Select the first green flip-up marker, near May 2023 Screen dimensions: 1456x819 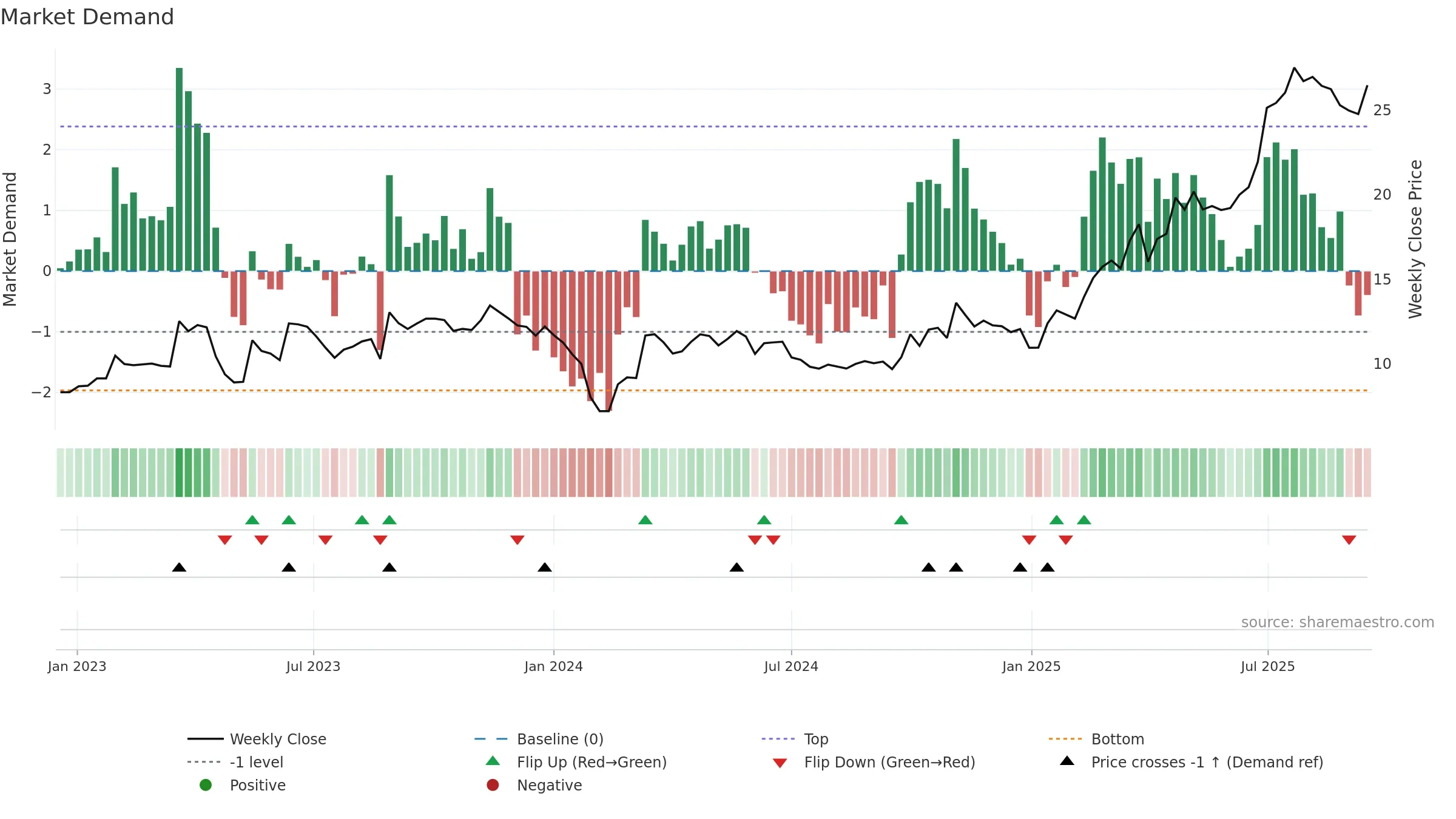pos(252,520)
